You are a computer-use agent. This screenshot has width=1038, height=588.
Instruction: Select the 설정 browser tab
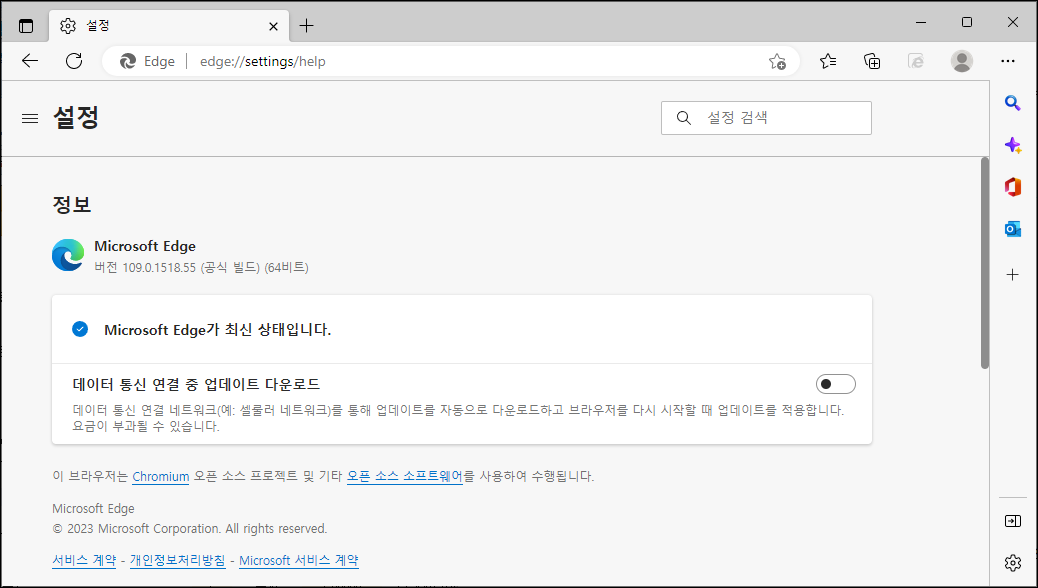pyautogui.click(x=169, y=26)
